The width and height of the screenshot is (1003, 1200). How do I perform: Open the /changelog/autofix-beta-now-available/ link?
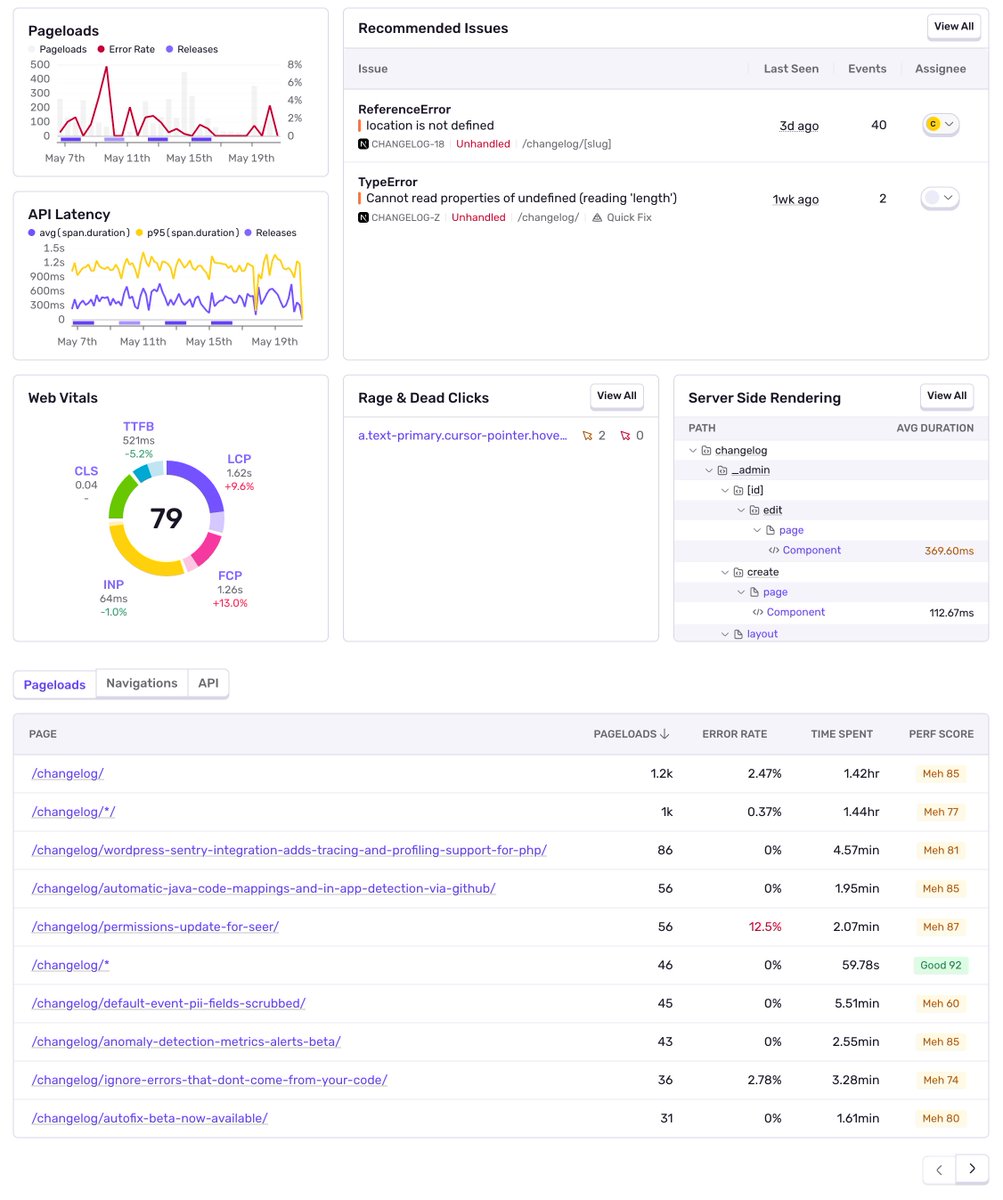click(x=150, y=1118)
